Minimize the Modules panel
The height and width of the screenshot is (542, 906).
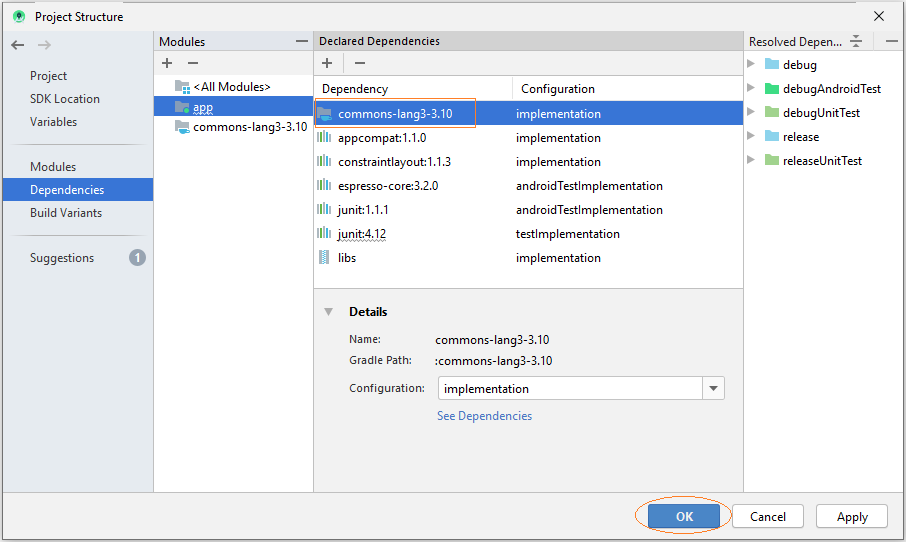pos(302,41)
